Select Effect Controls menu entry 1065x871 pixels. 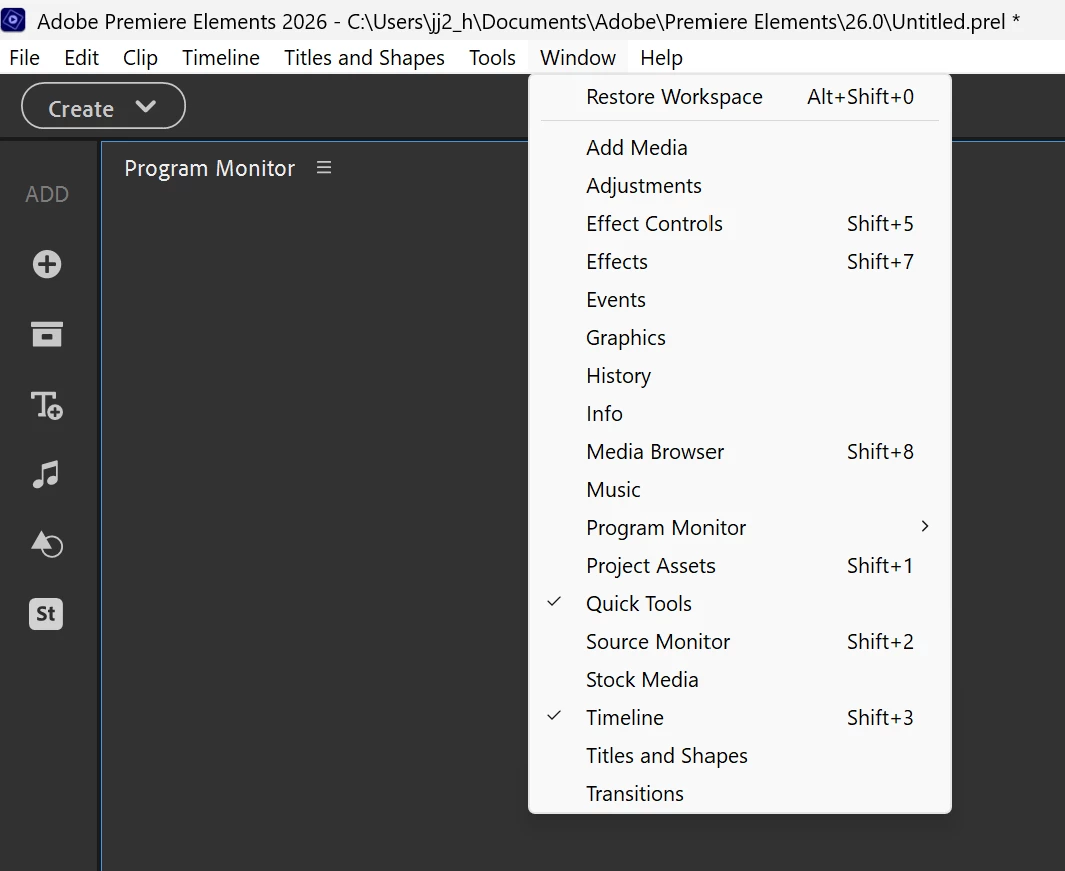point(740,224)
